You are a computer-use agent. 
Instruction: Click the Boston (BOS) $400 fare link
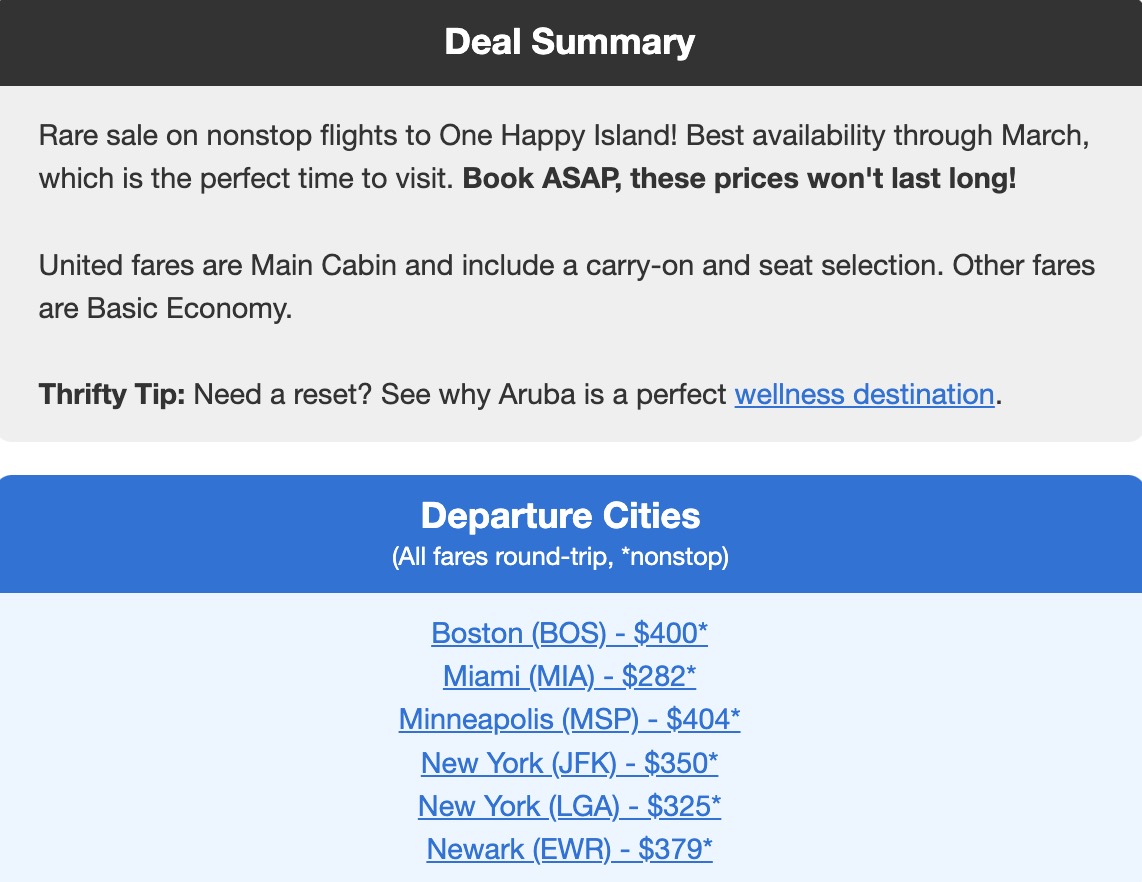coord(569,633)
